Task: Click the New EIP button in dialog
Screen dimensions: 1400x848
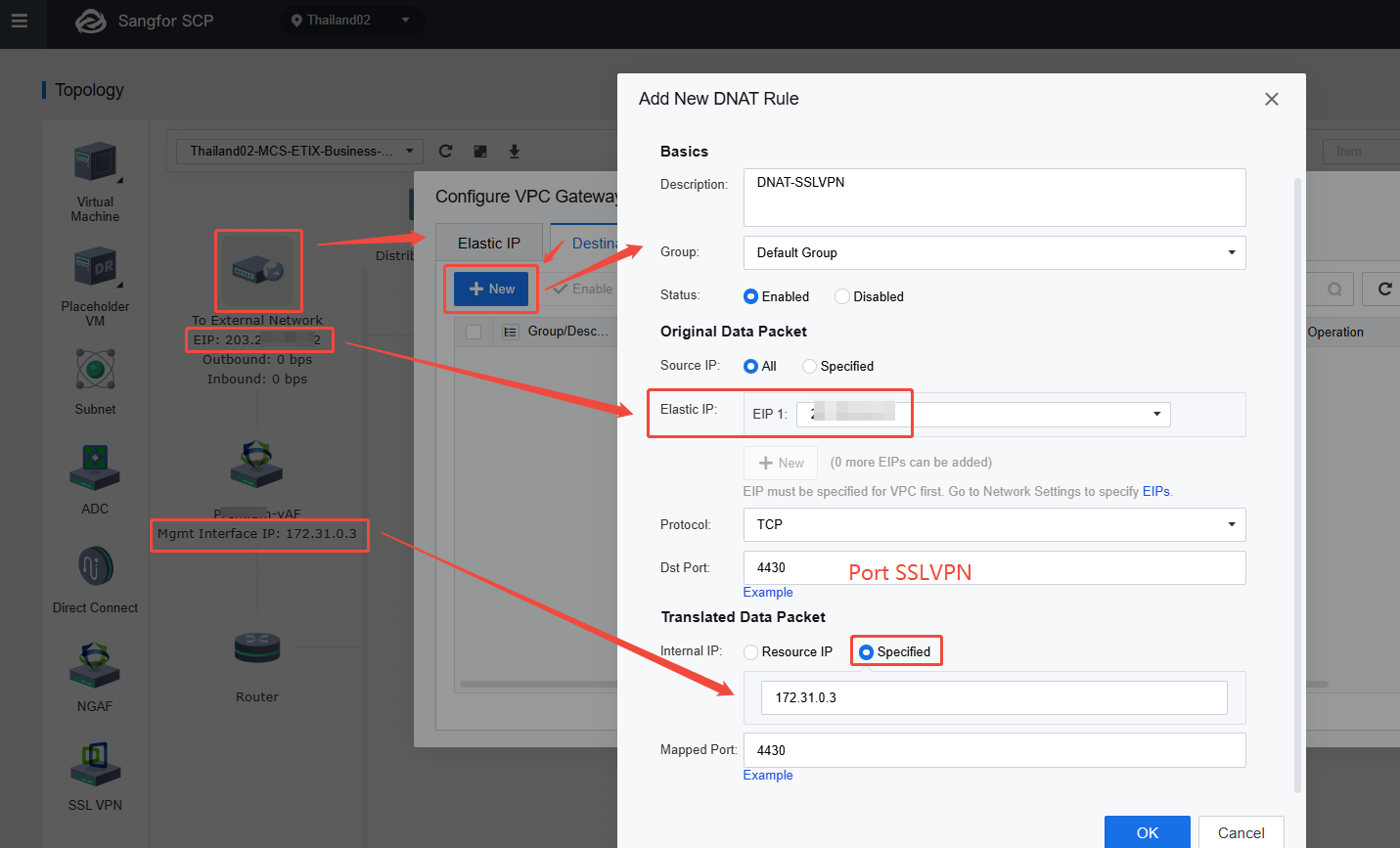Action: [781, 463]
